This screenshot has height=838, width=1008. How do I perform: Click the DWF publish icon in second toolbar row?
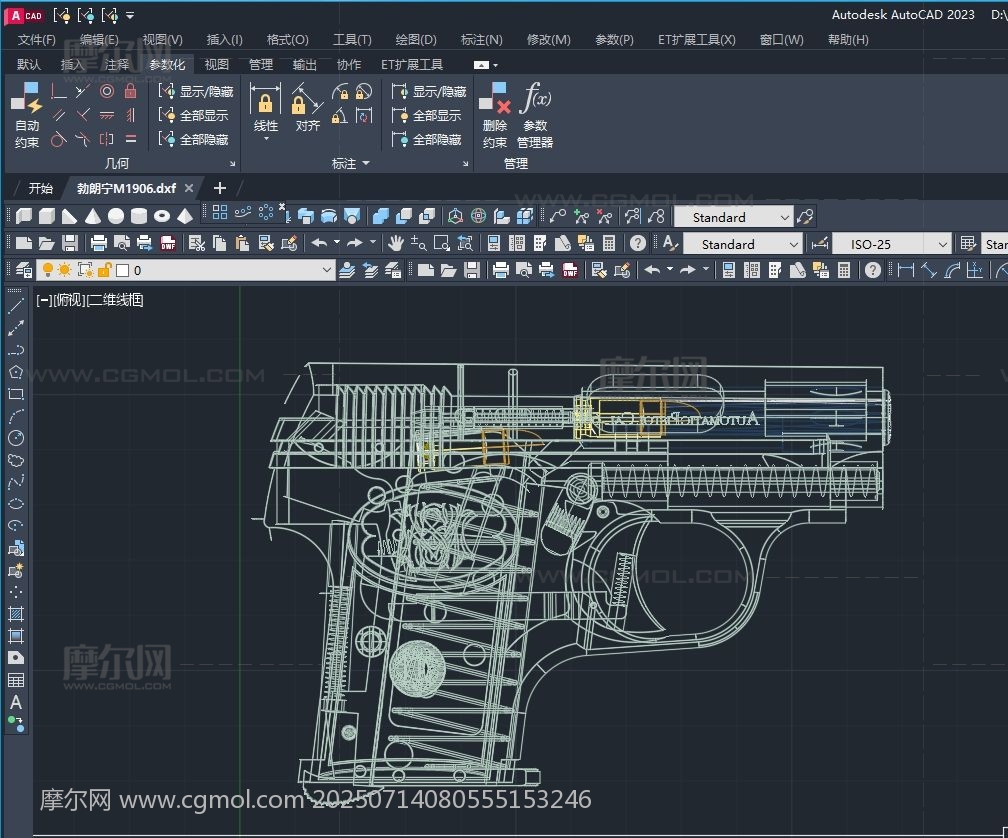pos(168,244)
